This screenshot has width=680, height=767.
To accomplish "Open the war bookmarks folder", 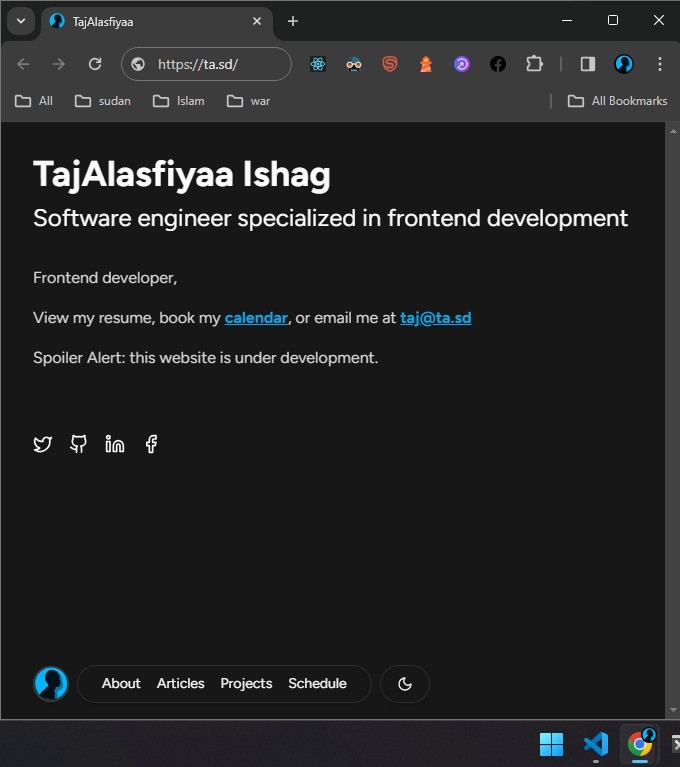I will [248, 101].
